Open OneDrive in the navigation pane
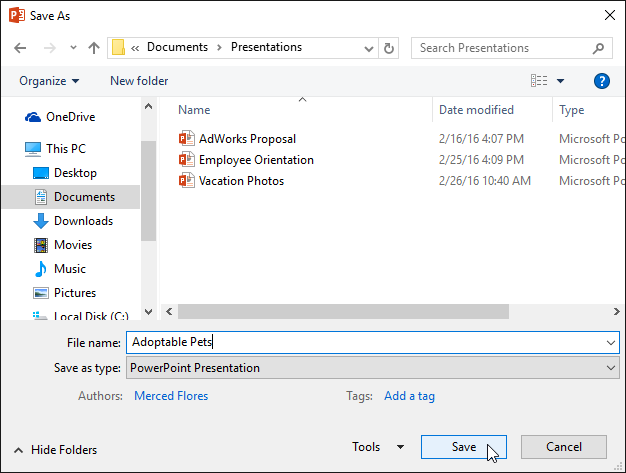The width and height of the screenshot is (626, 473). [70, 117]
